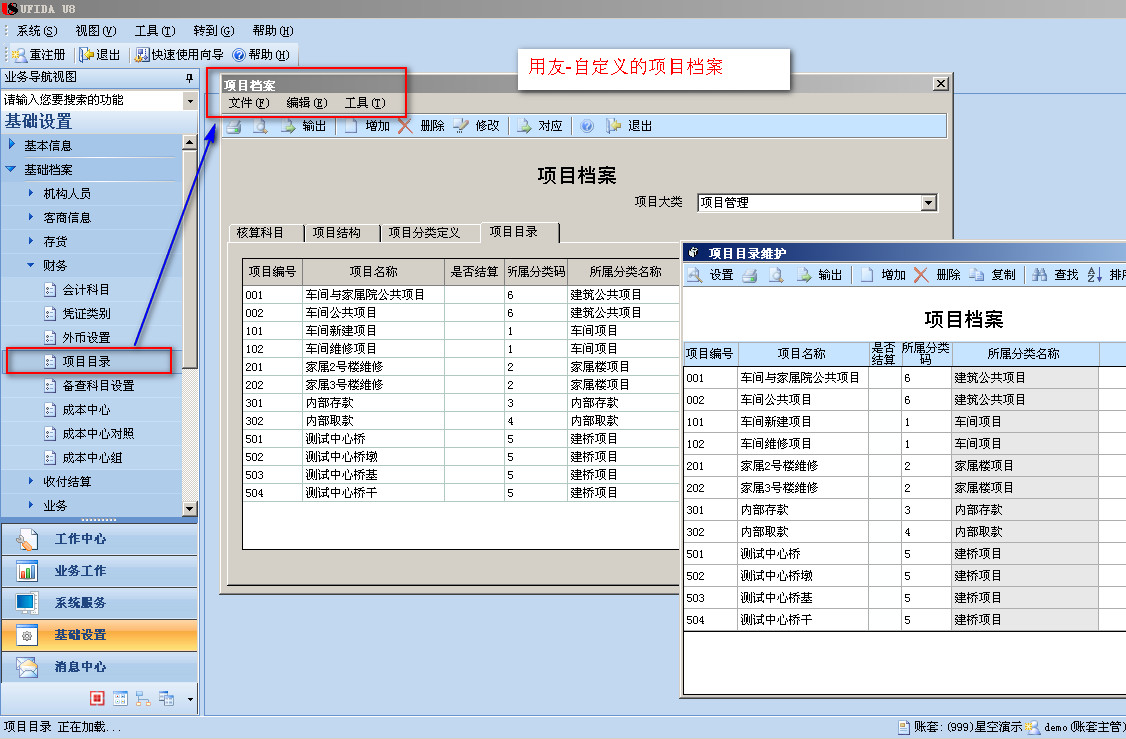Switch to the 项目分类定义 tab

[424, 233]
